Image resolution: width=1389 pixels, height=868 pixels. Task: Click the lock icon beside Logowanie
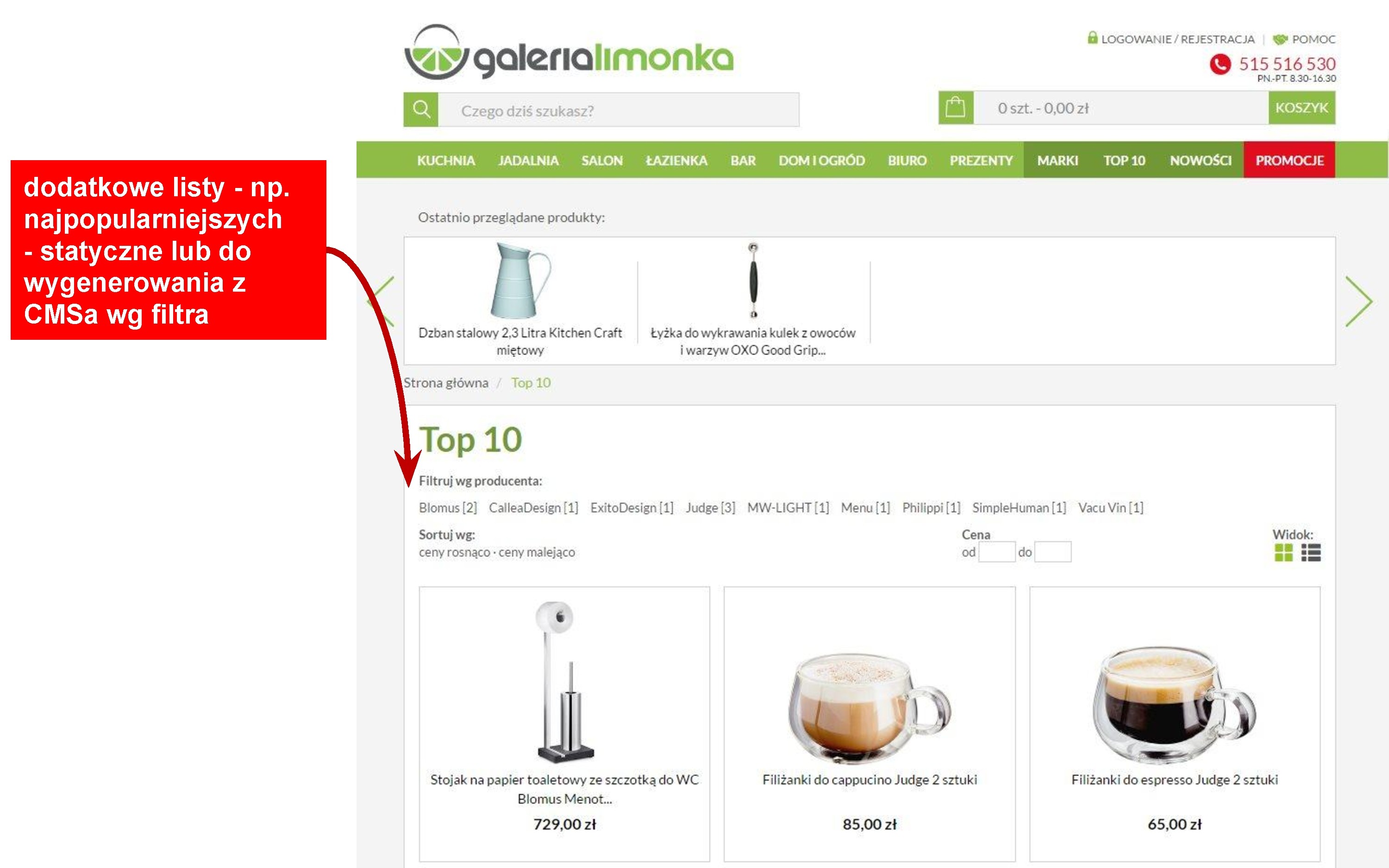(1092, 38)
